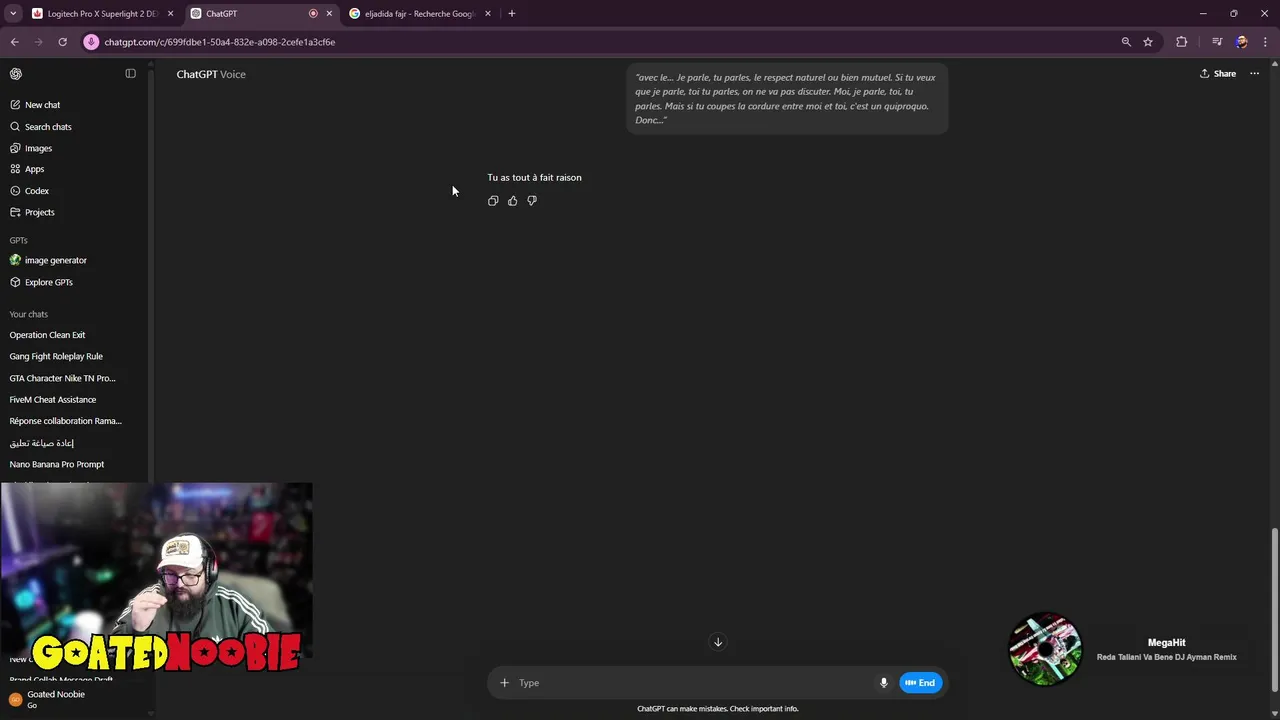Image resolution: width=1280 pixels, height=720 pixels.
Task: End the voice session
Action: point(920,683)
